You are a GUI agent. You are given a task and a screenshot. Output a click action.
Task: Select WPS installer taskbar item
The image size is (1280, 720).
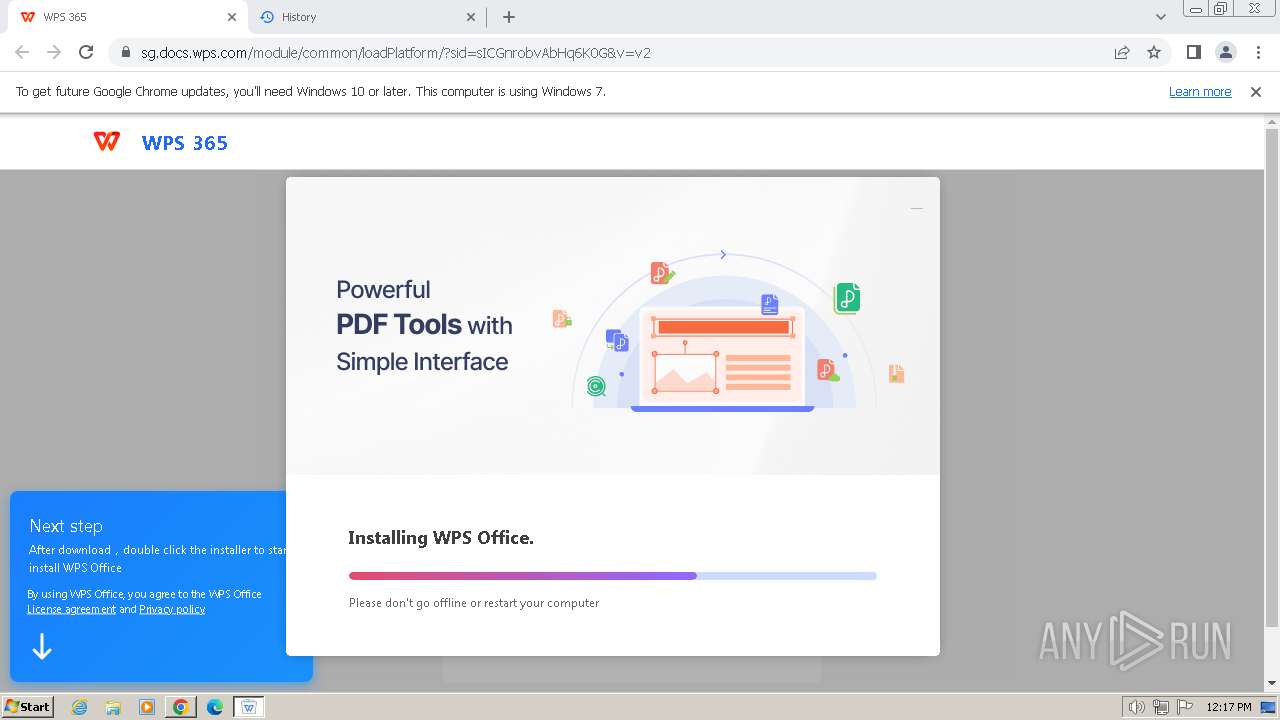249,707
